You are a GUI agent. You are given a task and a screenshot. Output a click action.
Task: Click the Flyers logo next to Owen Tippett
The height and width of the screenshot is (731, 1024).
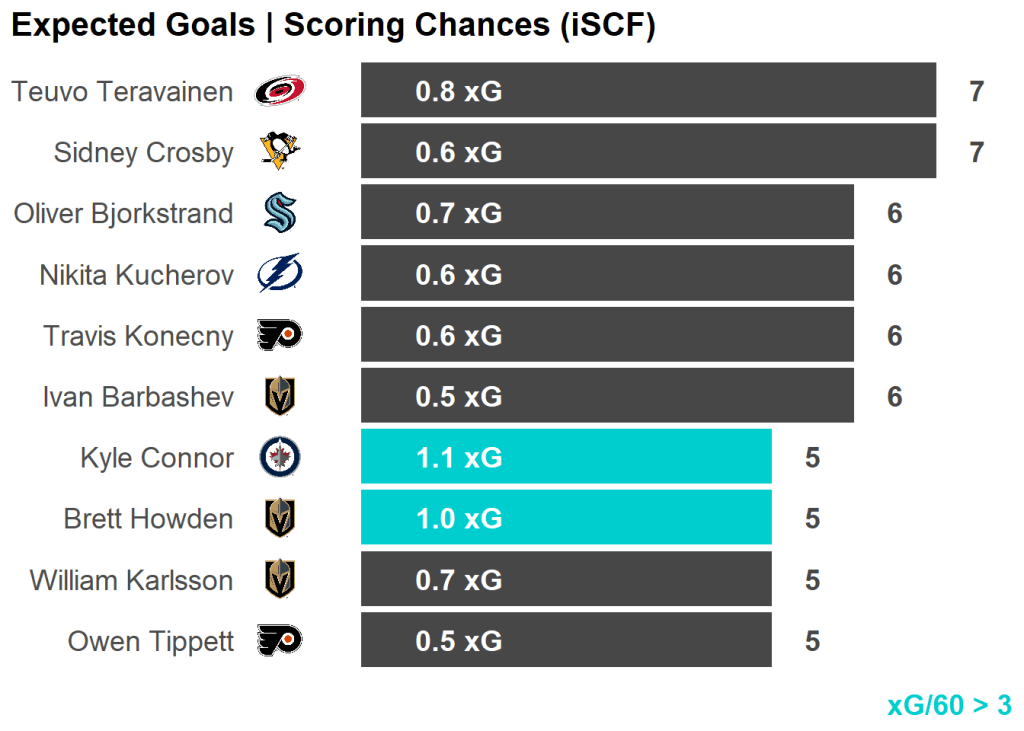[280, 640]
